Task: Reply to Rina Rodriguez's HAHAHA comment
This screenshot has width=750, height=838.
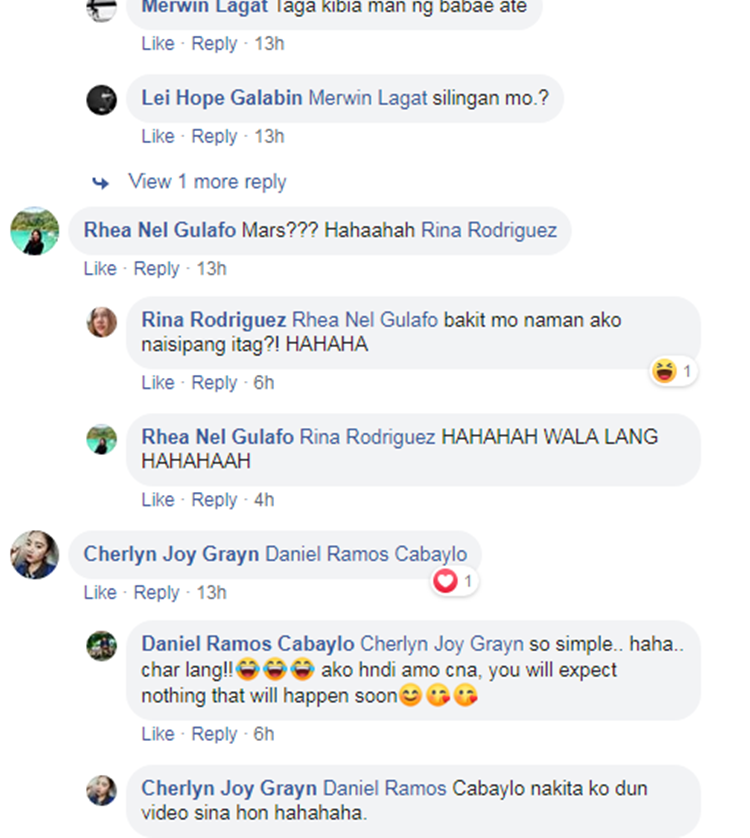Action: coord(214,383)
